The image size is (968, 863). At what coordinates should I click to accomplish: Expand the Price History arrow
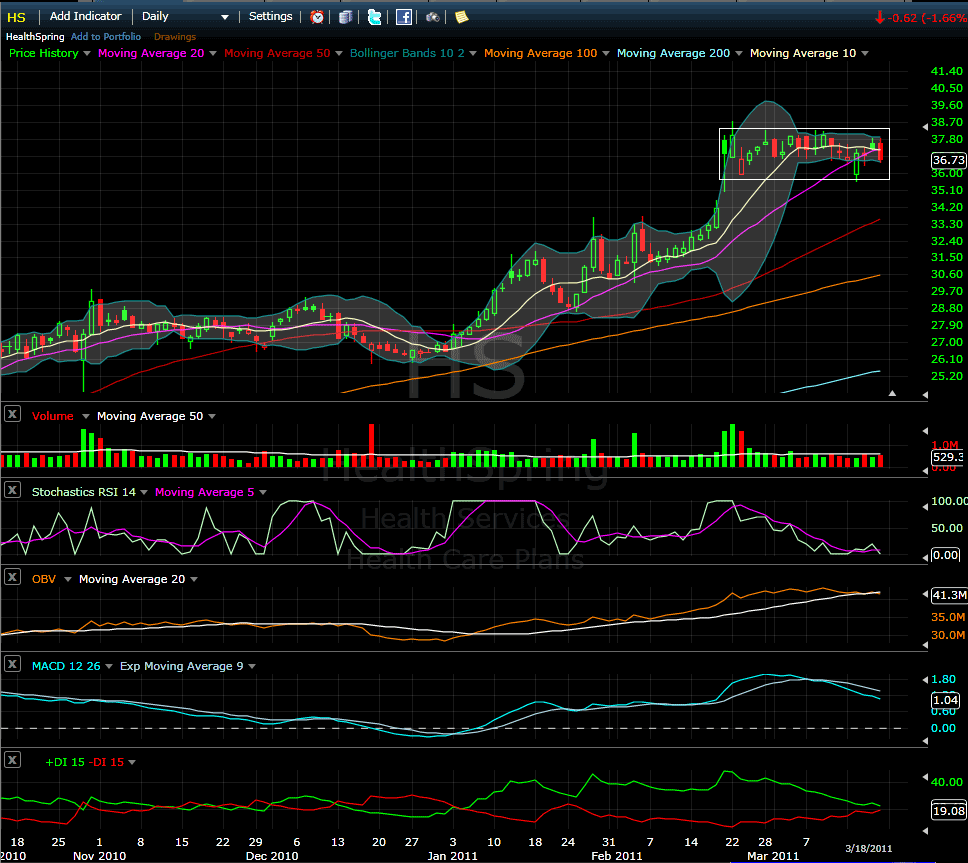tap(87, 54)
